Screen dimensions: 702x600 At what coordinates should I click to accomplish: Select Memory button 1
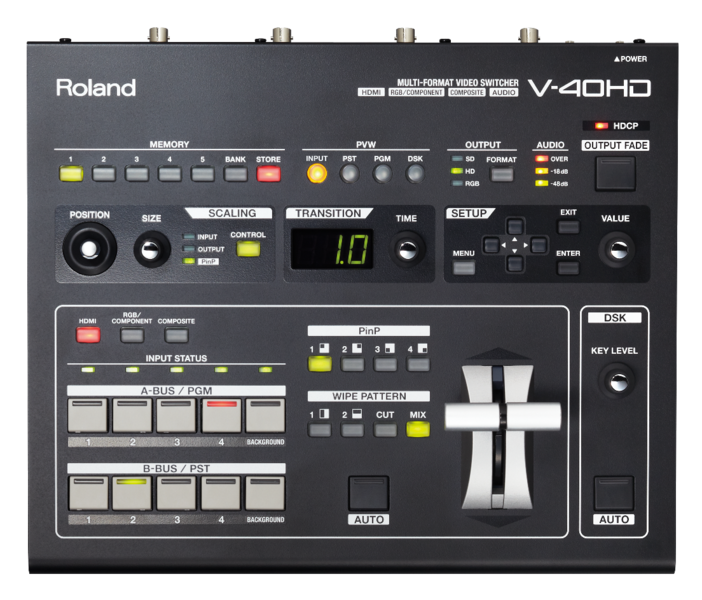coord(71,173)
